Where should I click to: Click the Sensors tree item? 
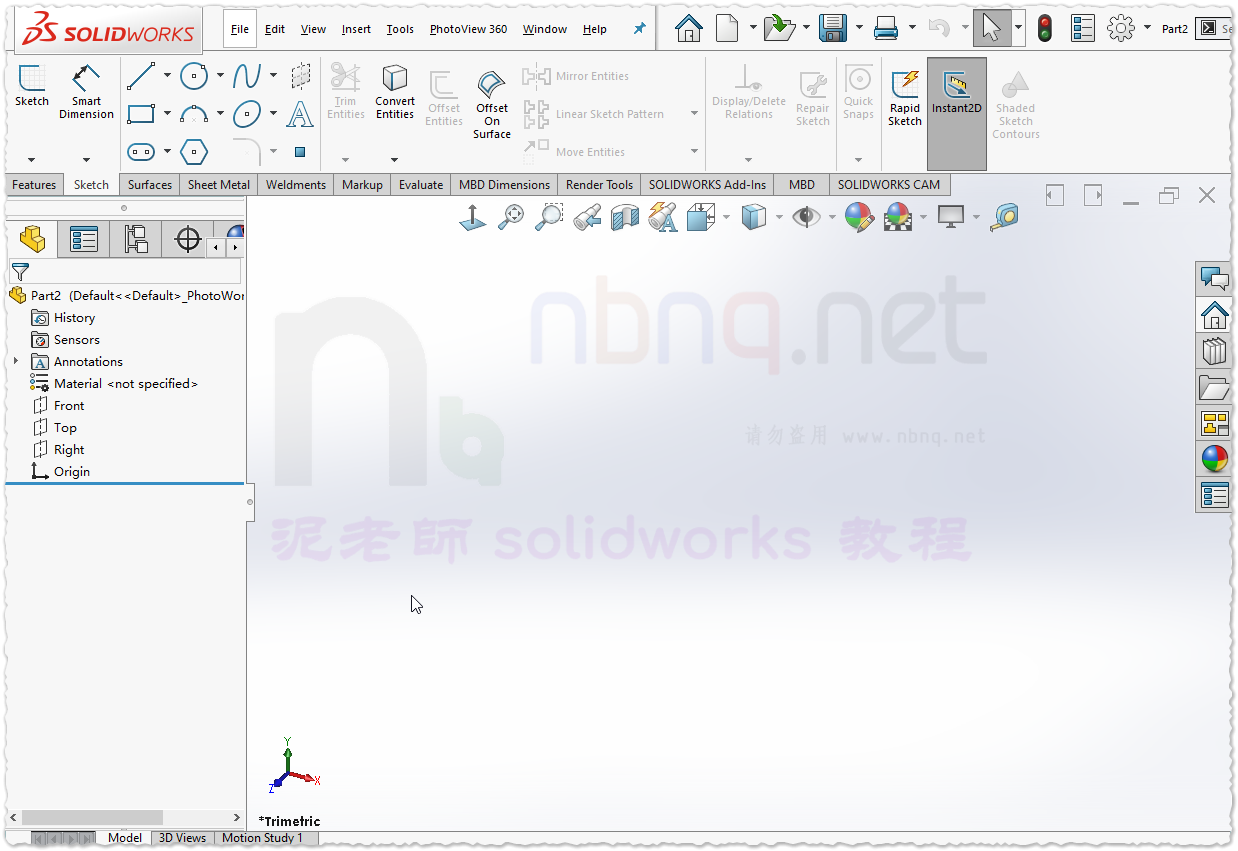(x=76, y=339)
